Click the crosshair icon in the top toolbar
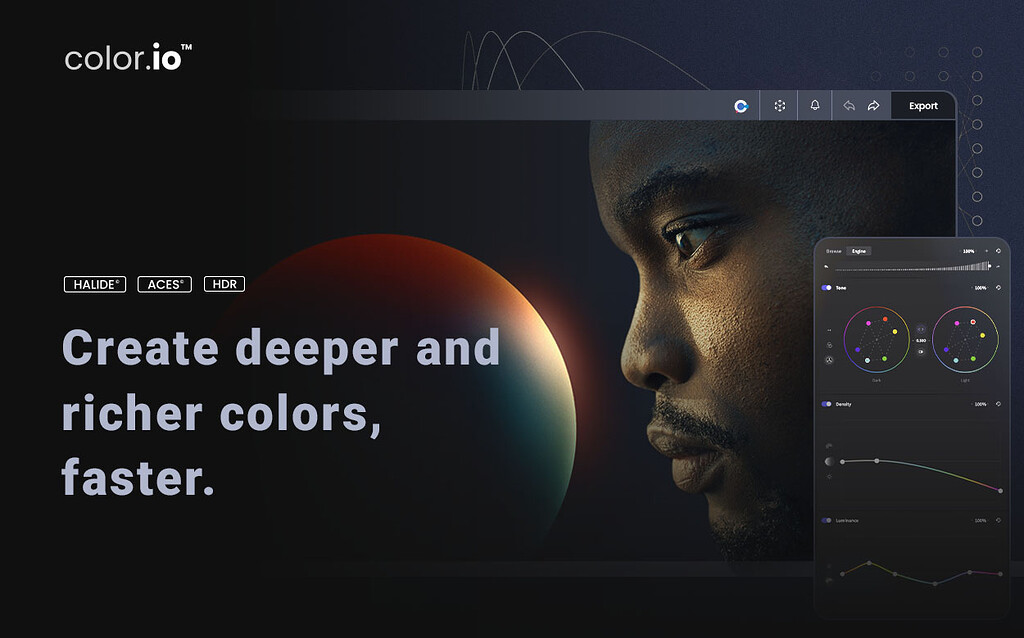Viewport: 1024px width, 638px height. point(779,105)
